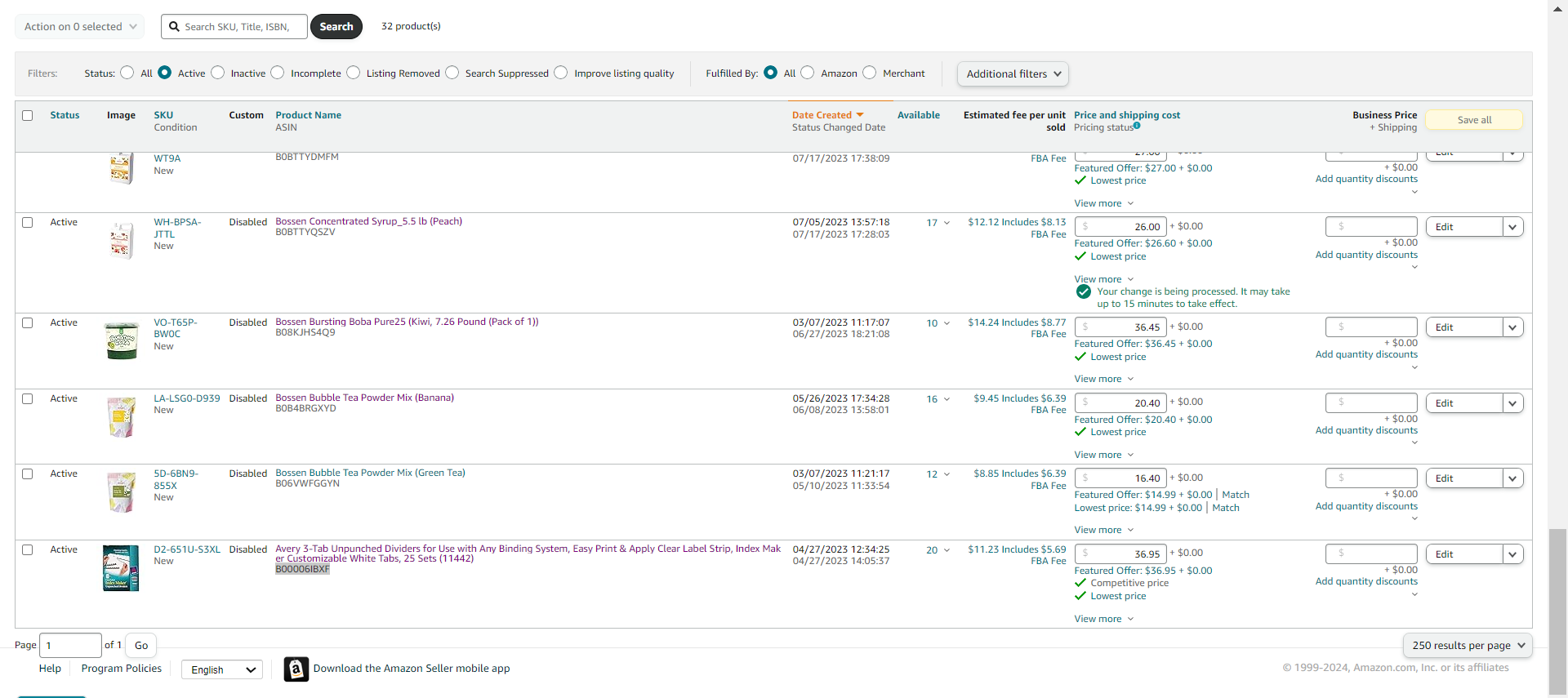Expand View more for Avery Dividers row
The width and height of the screenshot is (1568, 698).
tap(1104, 619)
